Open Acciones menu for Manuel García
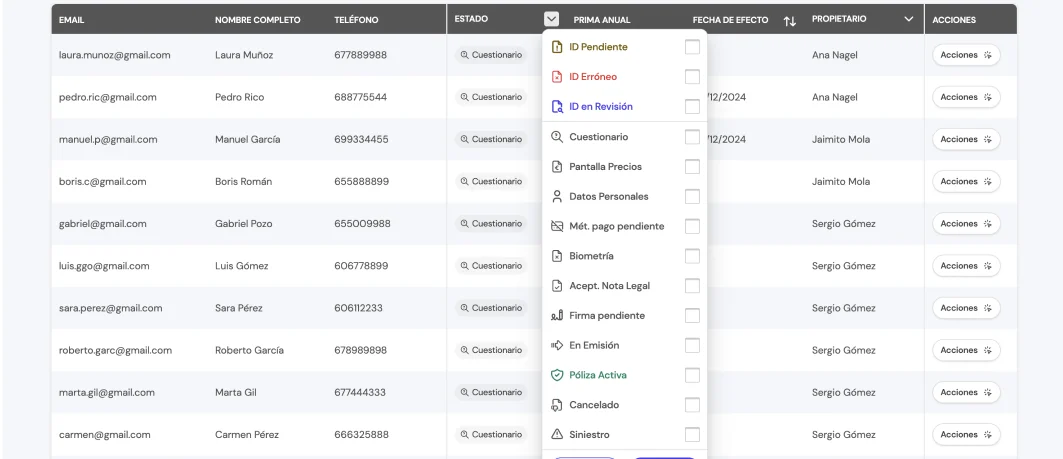The height and width of the screenshot is (459, 1063). click(x=966, y=139)
